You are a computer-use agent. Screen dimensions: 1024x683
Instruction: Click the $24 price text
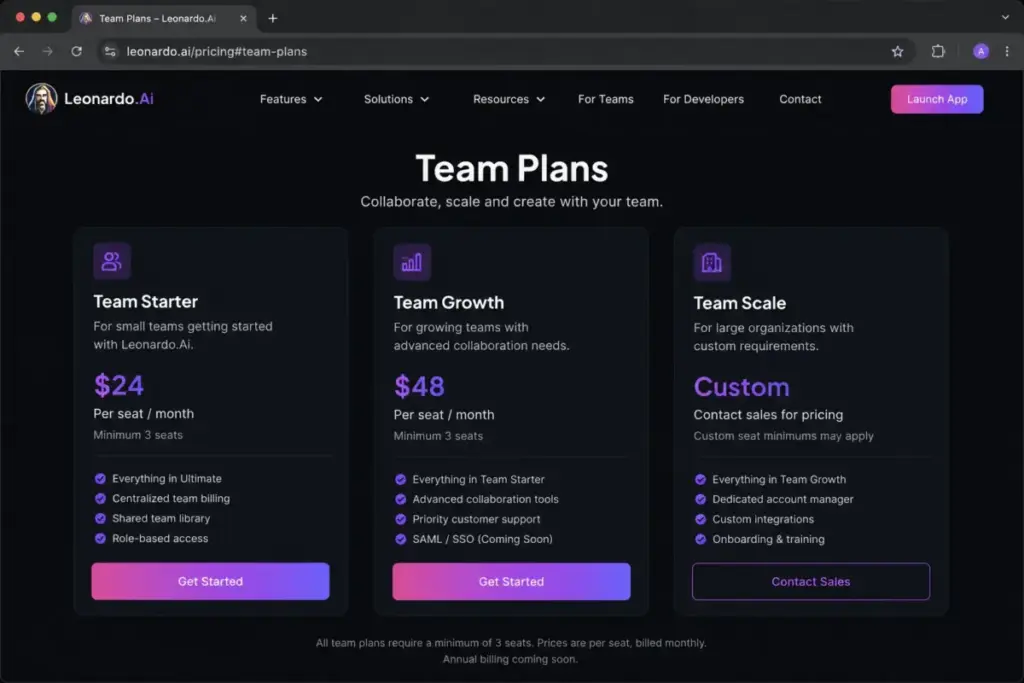pyautogui.click(x=118, y=385)
